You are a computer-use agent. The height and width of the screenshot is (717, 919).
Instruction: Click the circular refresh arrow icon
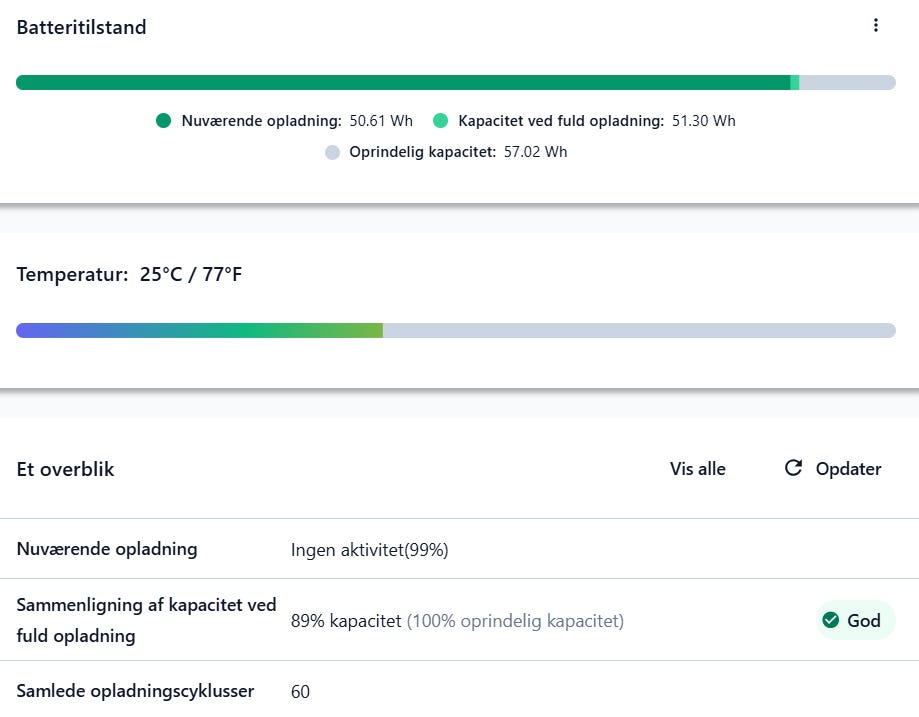(793, 468)
